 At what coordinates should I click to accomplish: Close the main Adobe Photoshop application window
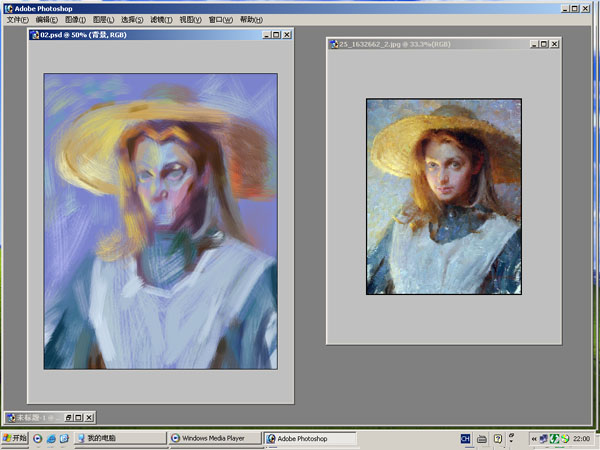pyautogui.click(x=585, y=8)
